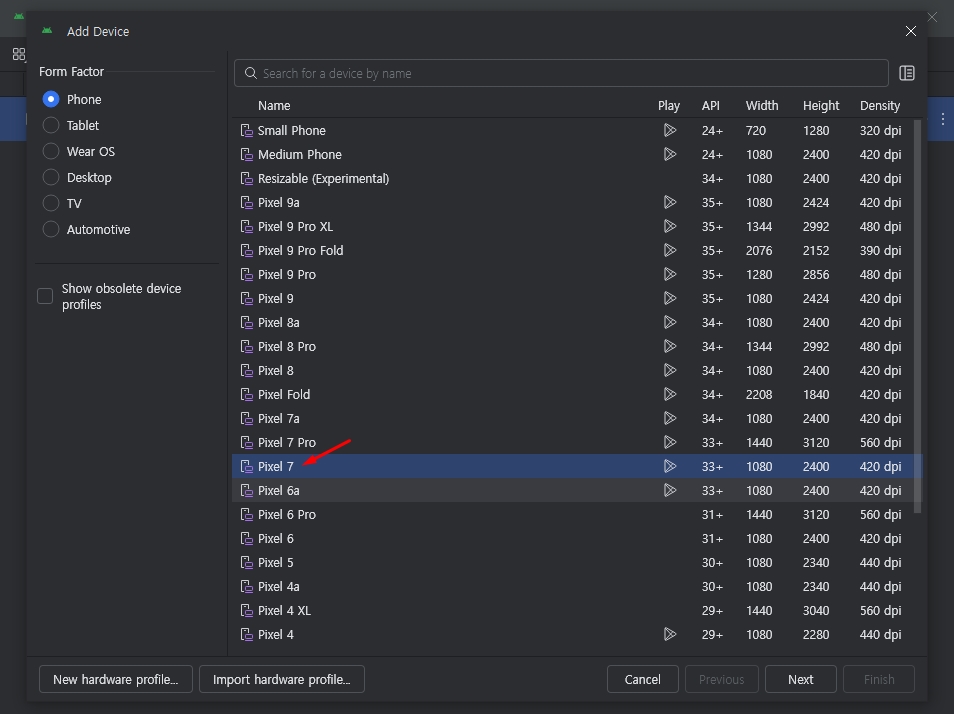Click the Play Store icon for Pixel 8 Pro
Screen dimensions: 954x714
[x=670, y=347]
